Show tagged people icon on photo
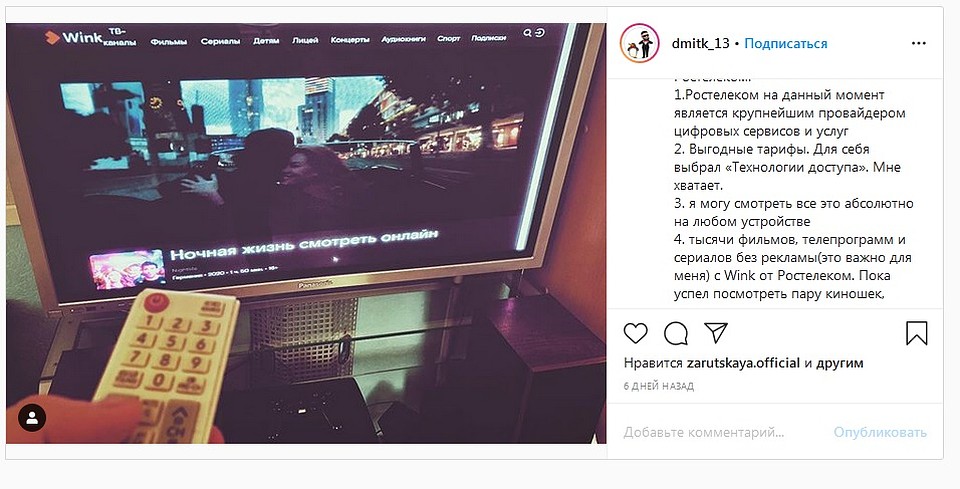 pos(32,418)
